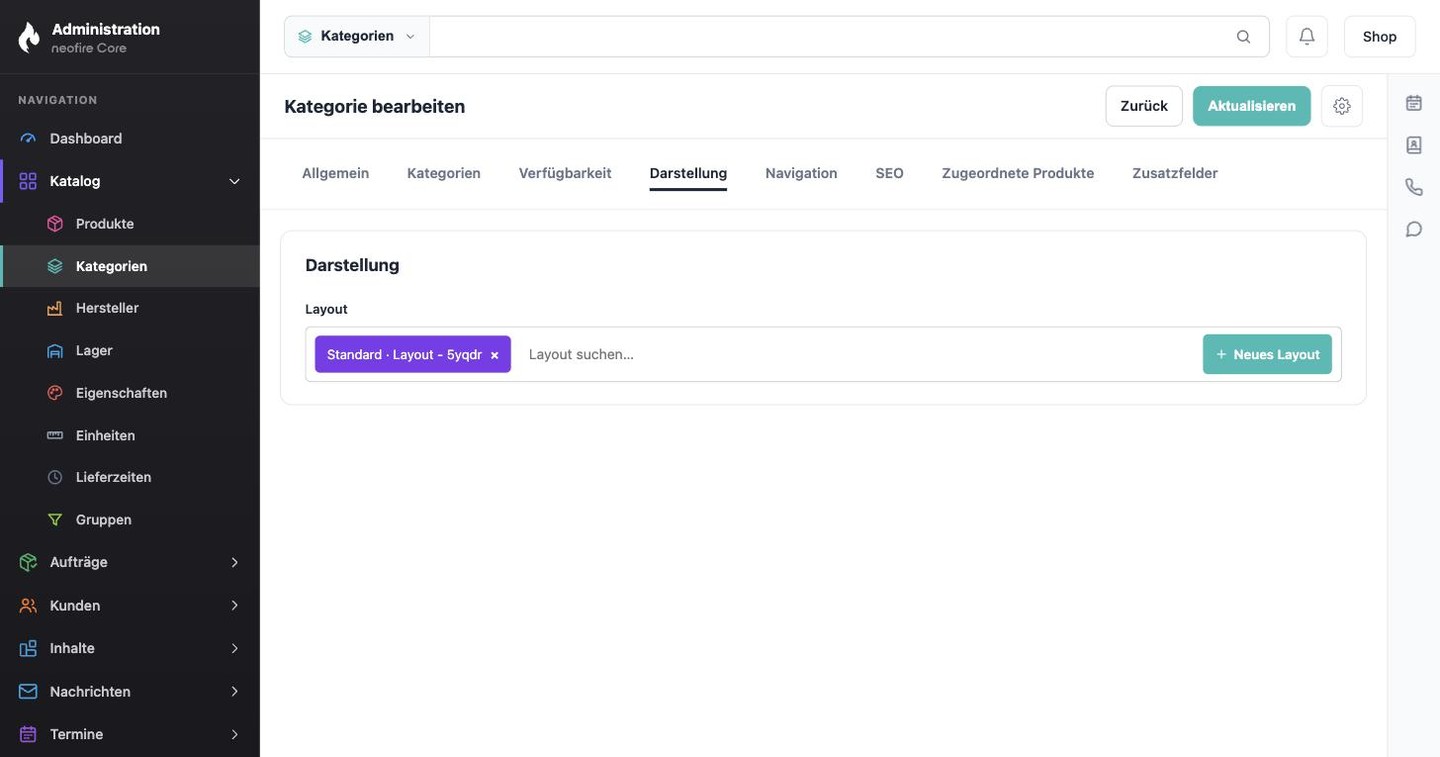Click the Hersteller factory icon
This screenshot has height=757, width=1440.
[x=55, y=308]
